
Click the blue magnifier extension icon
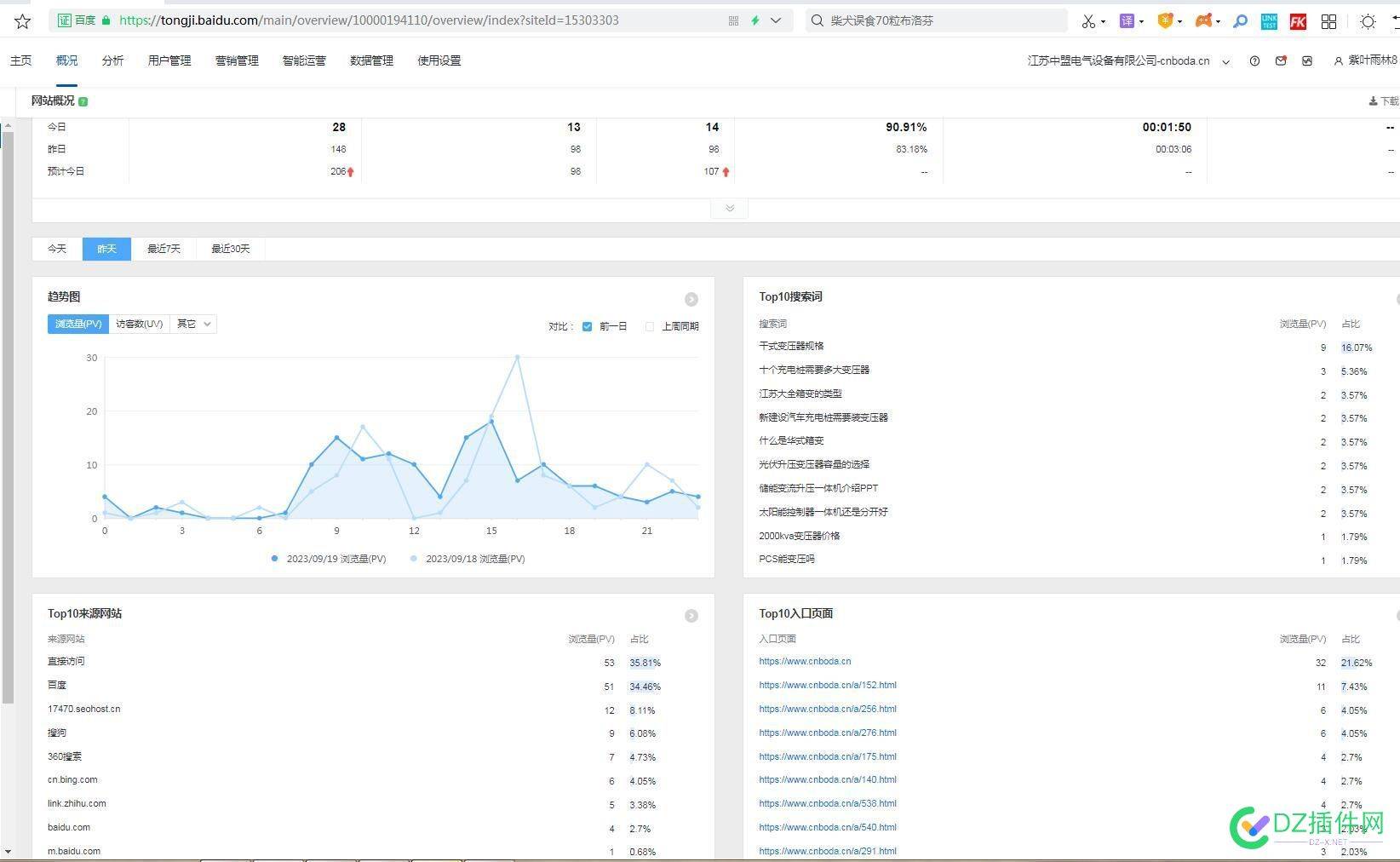[1241, 21]
